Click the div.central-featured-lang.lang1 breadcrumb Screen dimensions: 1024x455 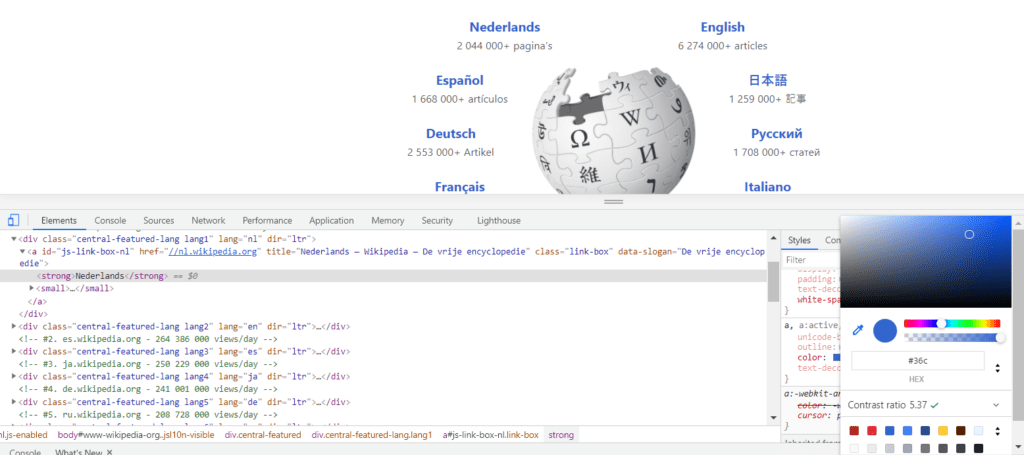pos(372,435)
